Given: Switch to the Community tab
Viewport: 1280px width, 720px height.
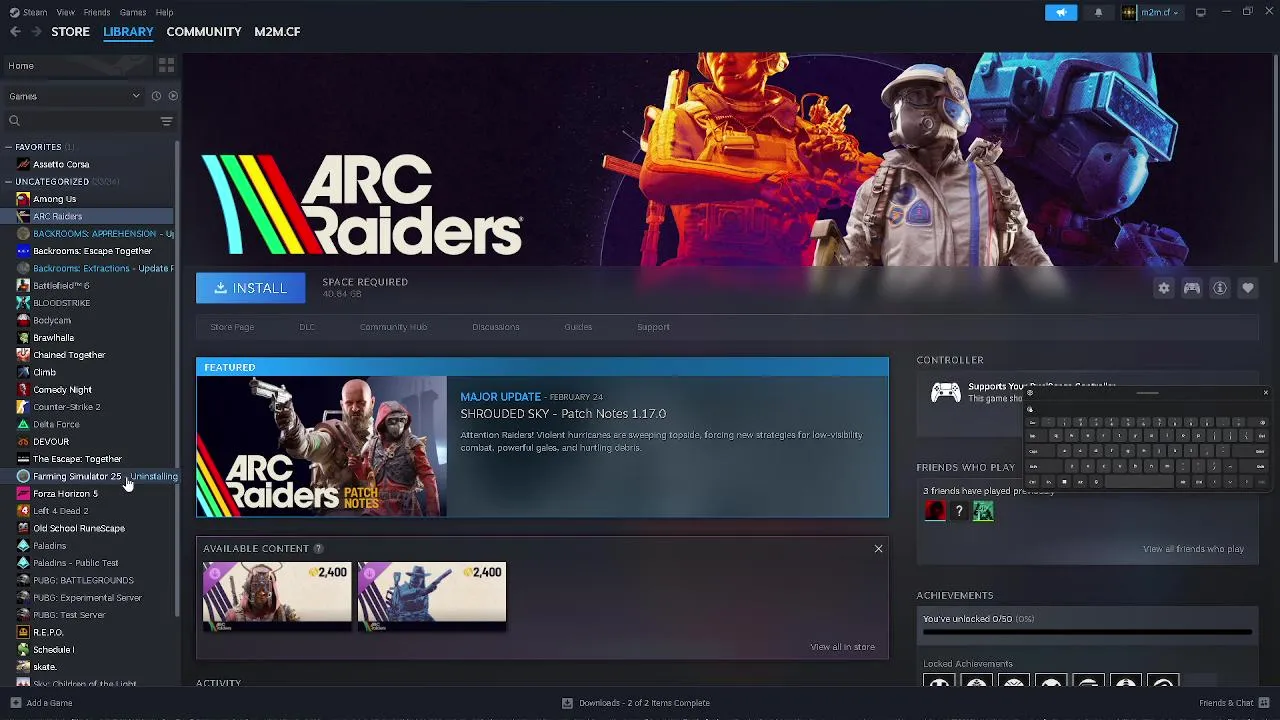Looking at the screenshot, I should pyautogui.click(x=204, y=32).
